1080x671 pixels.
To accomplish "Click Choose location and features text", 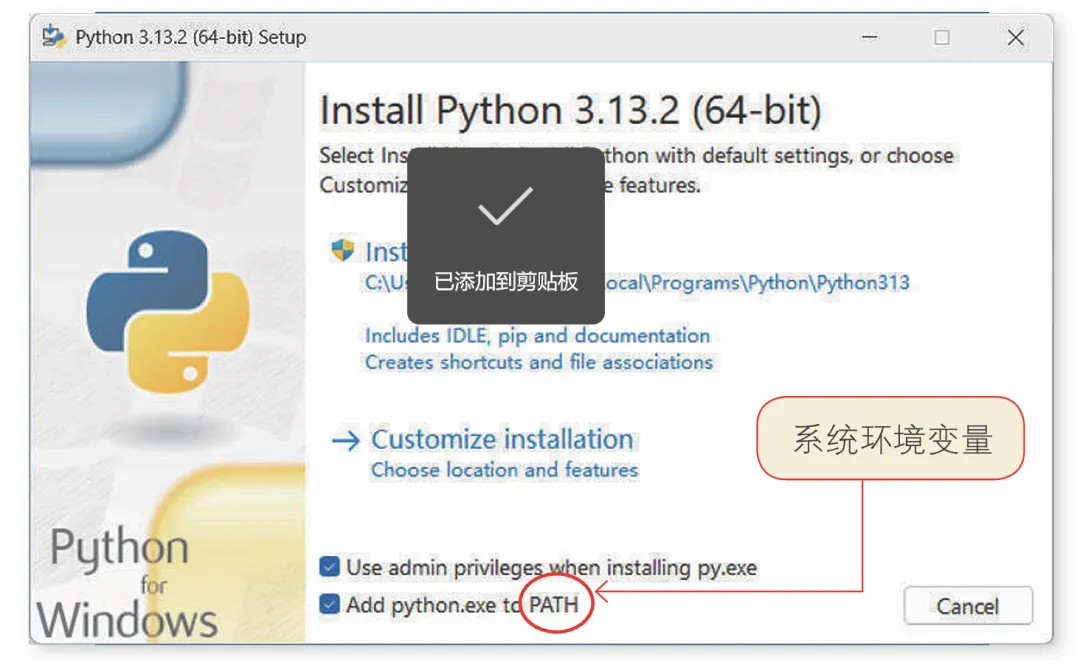I will 504,470.
